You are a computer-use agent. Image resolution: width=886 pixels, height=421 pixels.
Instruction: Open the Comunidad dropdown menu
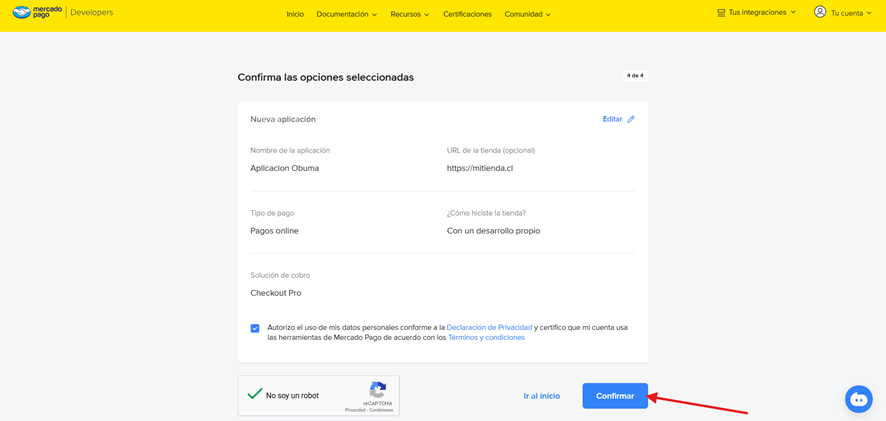pos(527,14)
